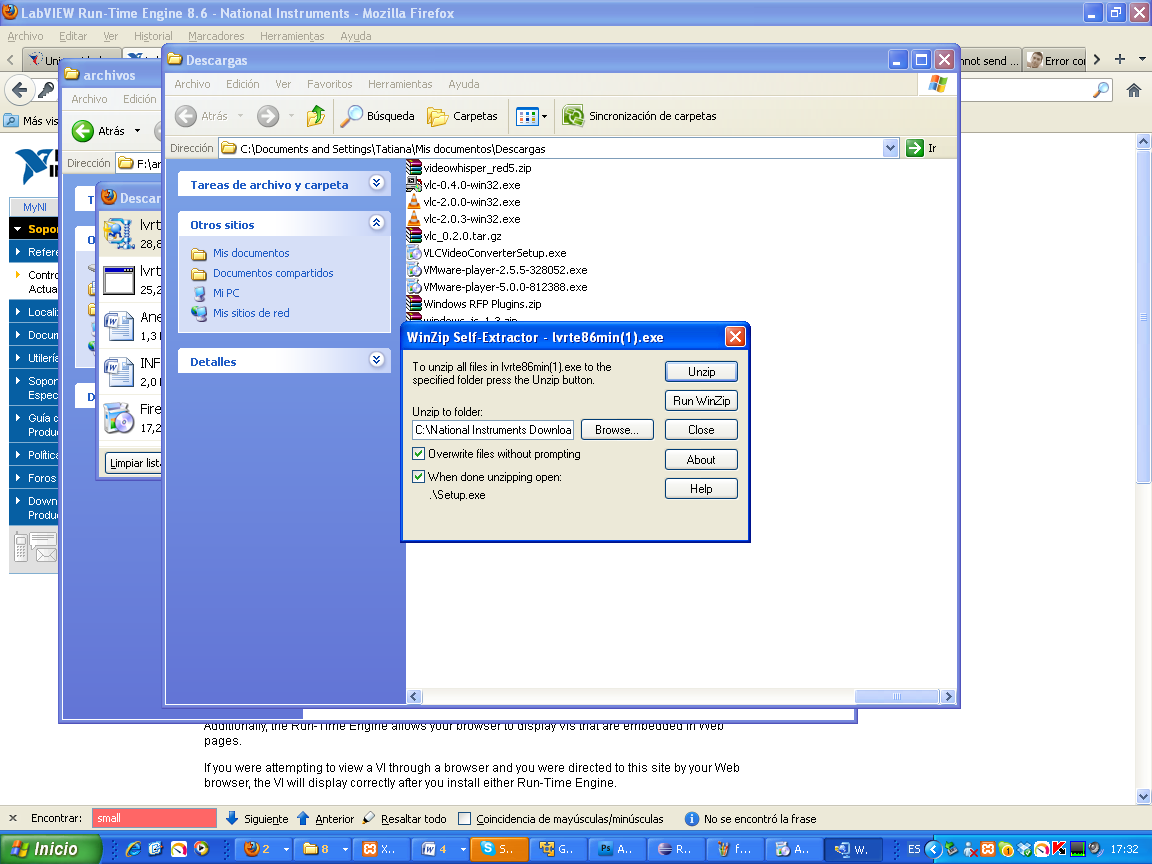Open Atrás history dropdown in archivos window
The width and height of the screenshot is (1152, 864).
pyautogui.click(x=137, y=131)
